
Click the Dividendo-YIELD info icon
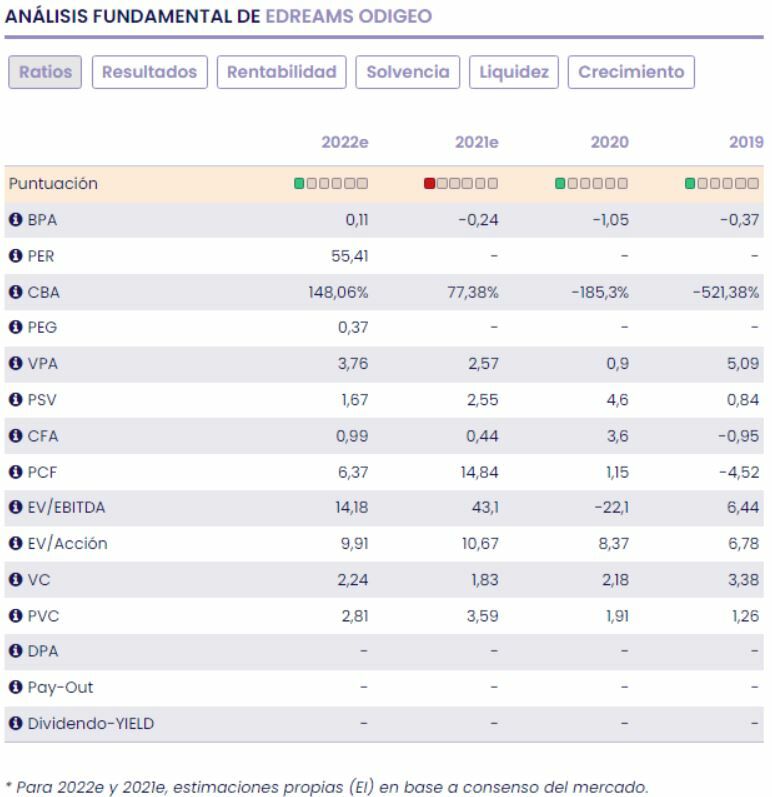15,724
